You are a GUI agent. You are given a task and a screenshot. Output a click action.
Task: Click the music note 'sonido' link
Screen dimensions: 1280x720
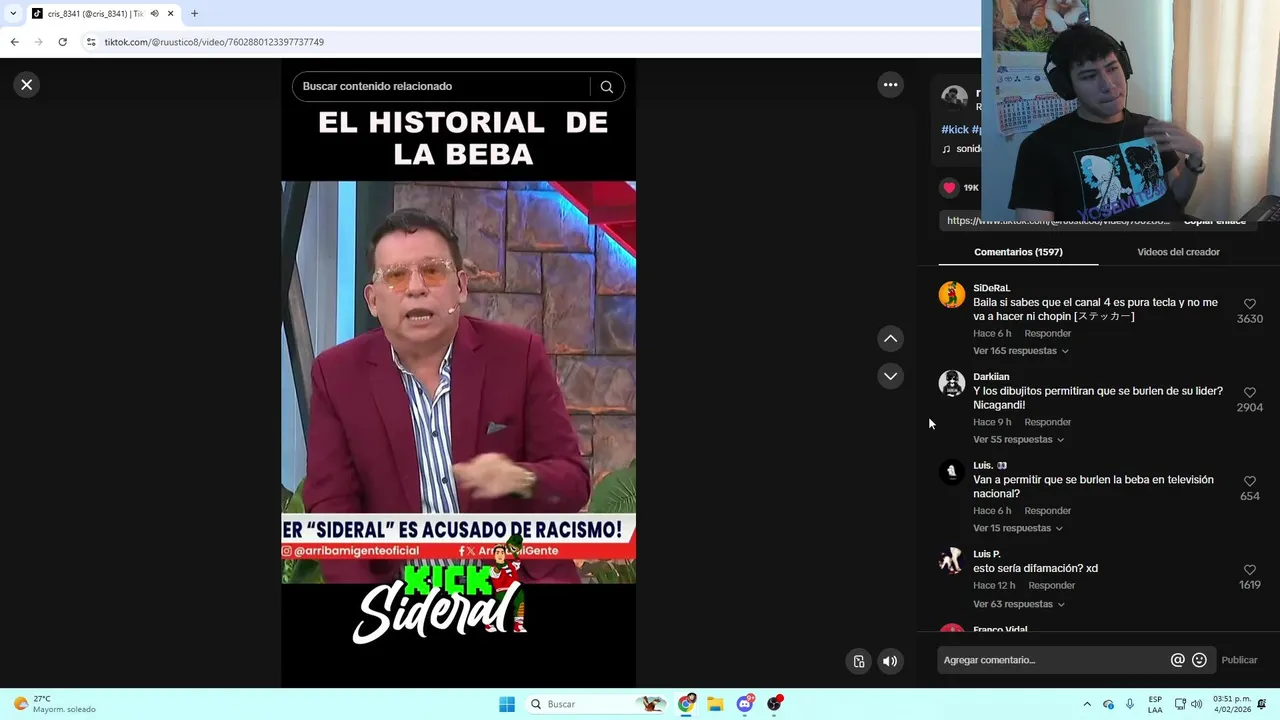point(962,149)
